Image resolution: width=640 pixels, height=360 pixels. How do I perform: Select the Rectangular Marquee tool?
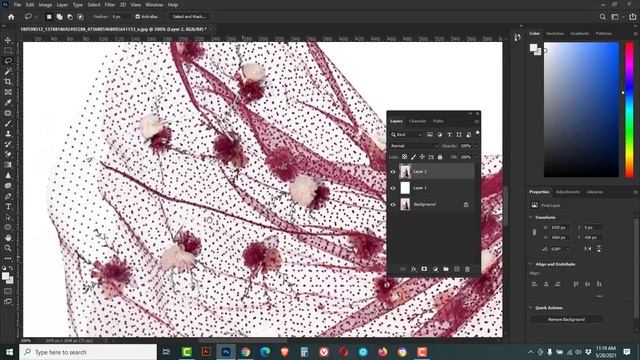click(8, 50)
